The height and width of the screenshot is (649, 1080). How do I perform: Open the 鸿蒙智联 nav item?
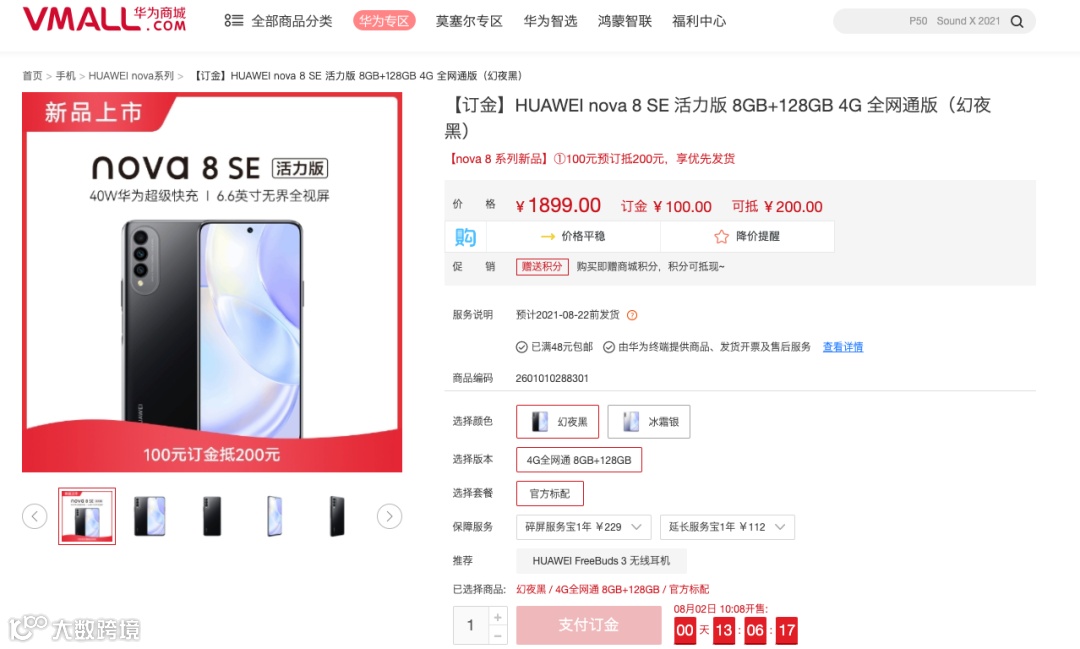click(x=625, y=21)
